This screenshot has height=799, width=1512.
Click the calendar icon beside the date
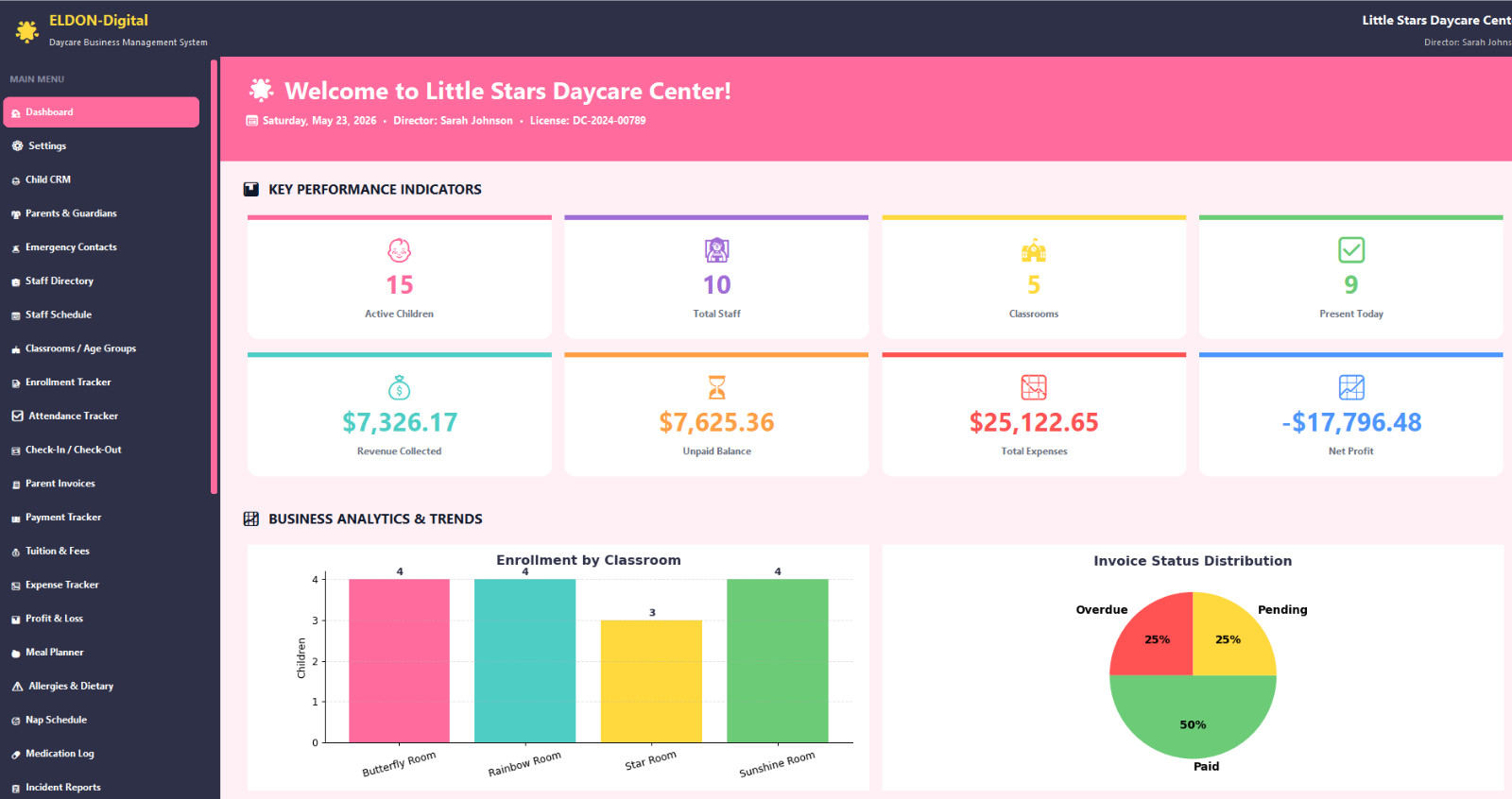pos(252,121)
